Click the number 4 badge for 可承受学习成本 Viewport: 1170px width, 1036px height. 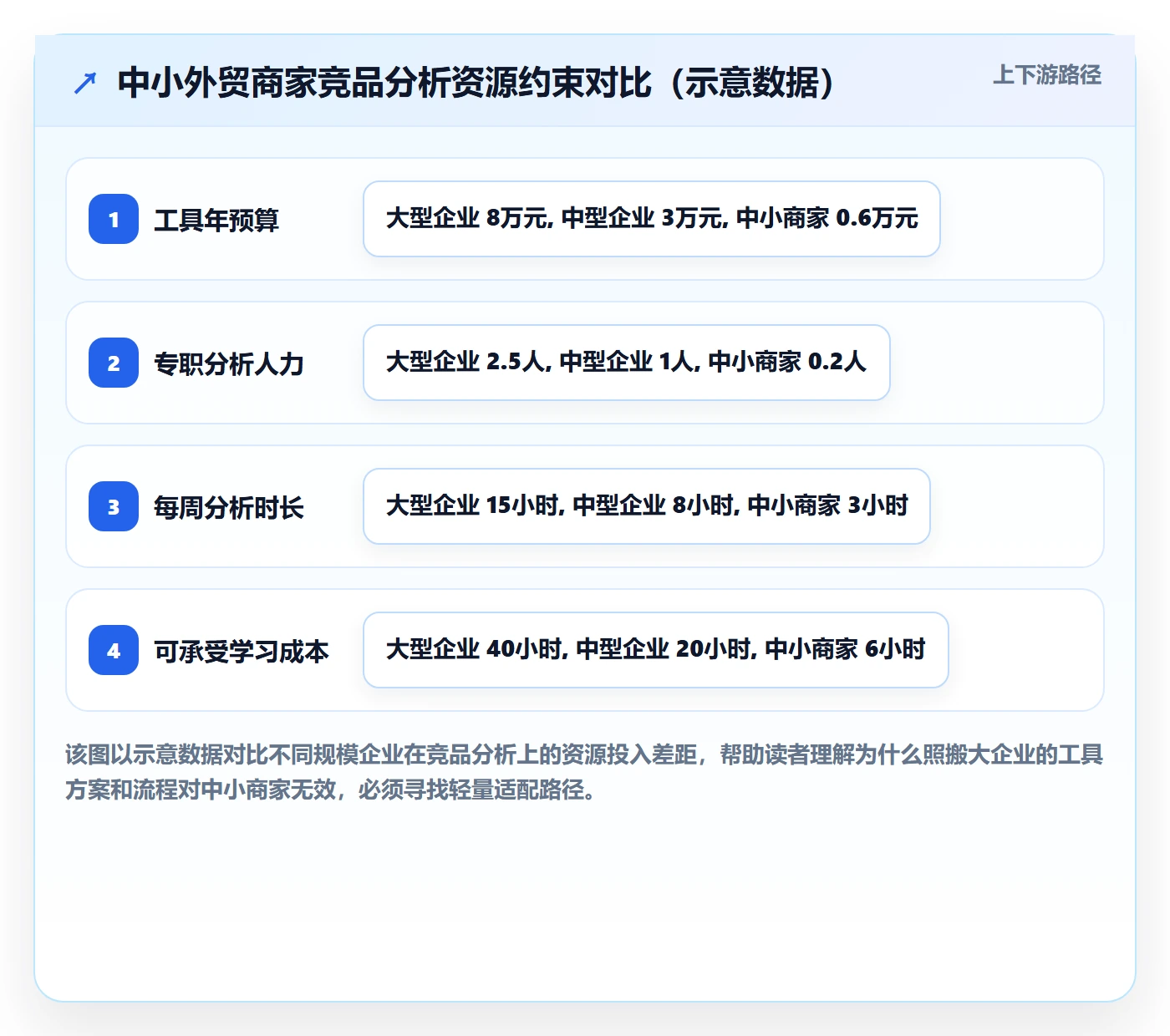(114, 650)
